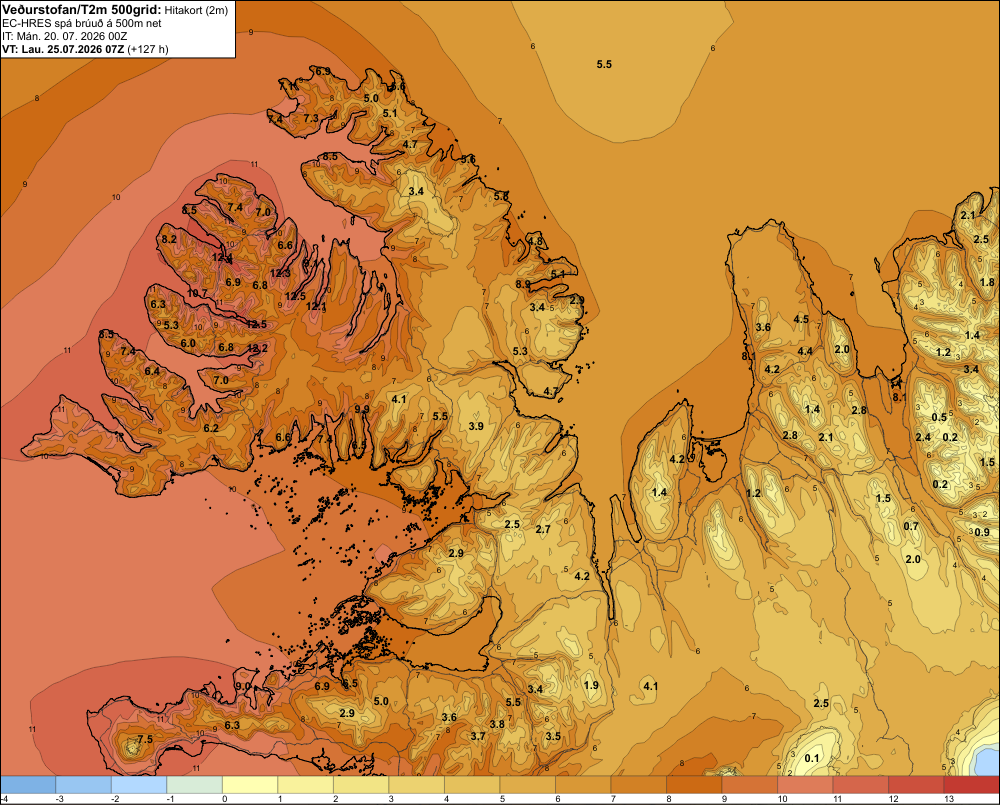Click the '9.9' temperature label
The height and width of the screenshot is (805, 1000).
362,409
